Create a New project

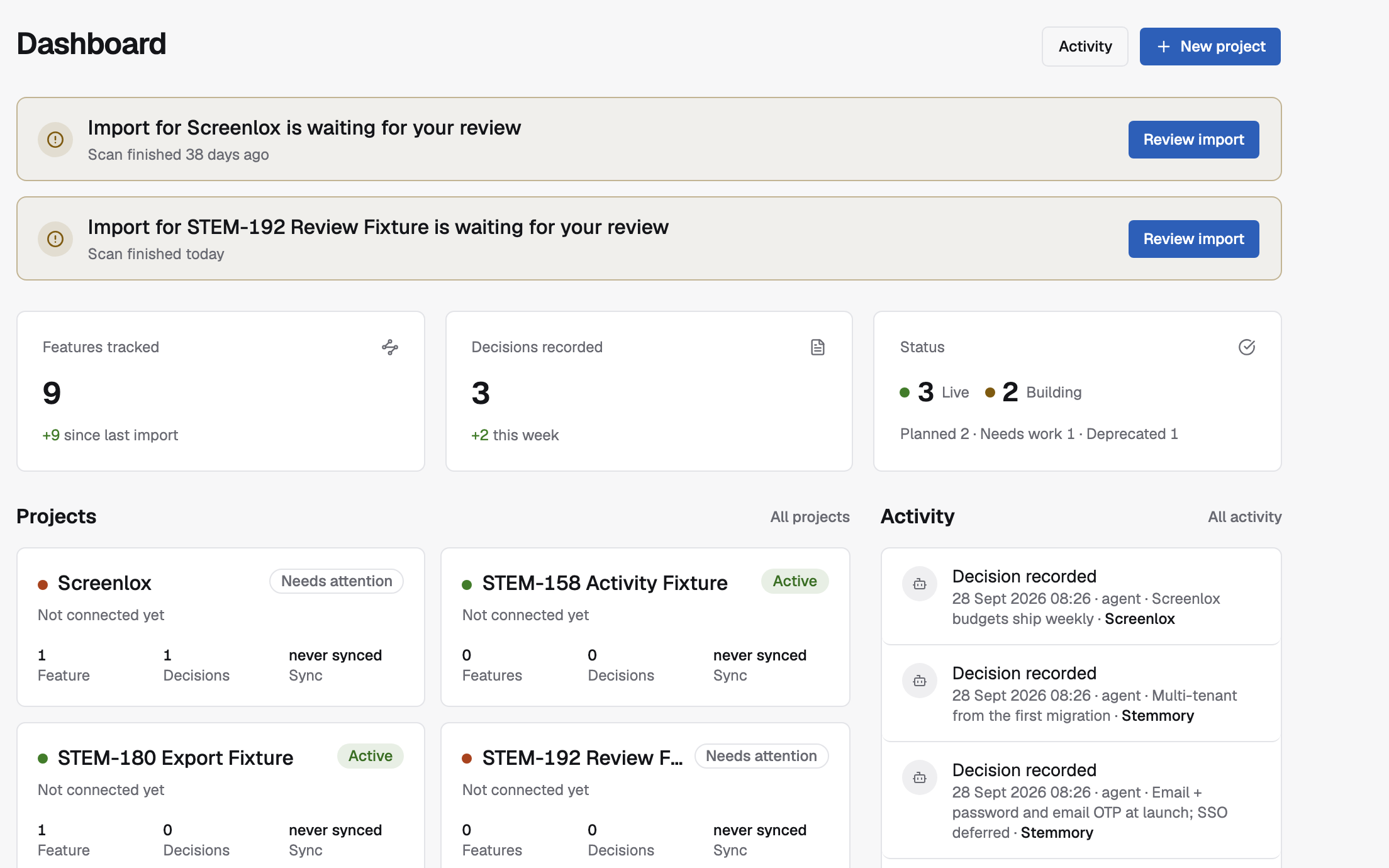coord(1210,47)
